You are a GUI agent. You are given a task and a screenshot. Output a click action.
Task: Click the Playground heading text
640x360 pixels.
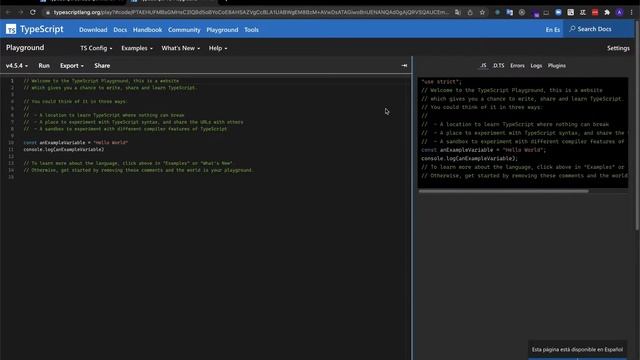click(25, 48)
